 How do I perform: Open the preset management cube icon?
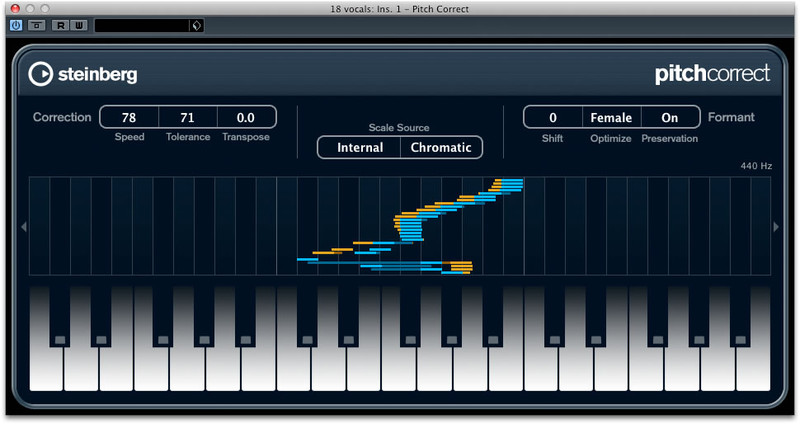coord(197,26)
